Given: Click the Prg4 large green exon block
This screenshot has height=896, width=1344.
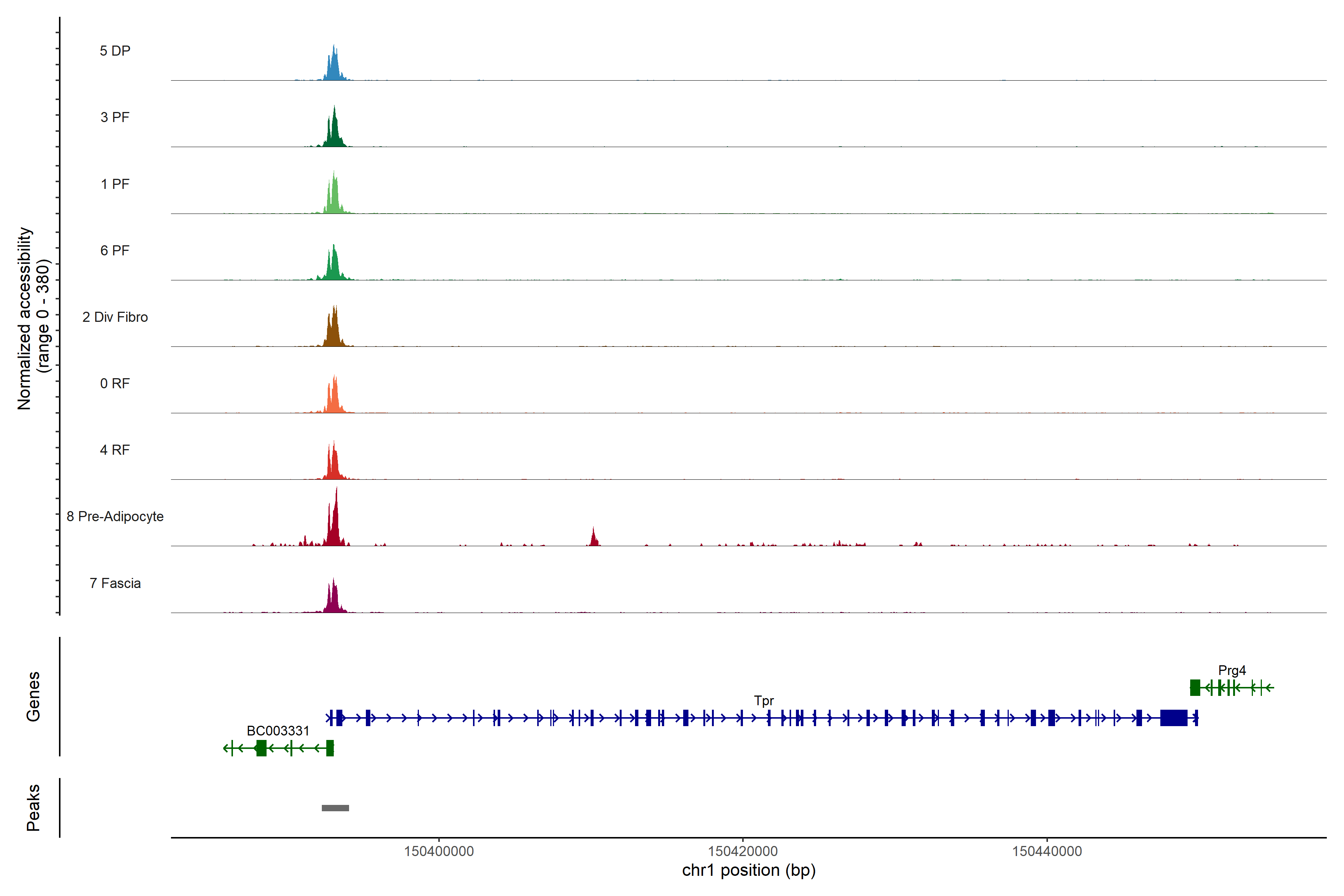Looking at the screenshot, I should 1195,687.
